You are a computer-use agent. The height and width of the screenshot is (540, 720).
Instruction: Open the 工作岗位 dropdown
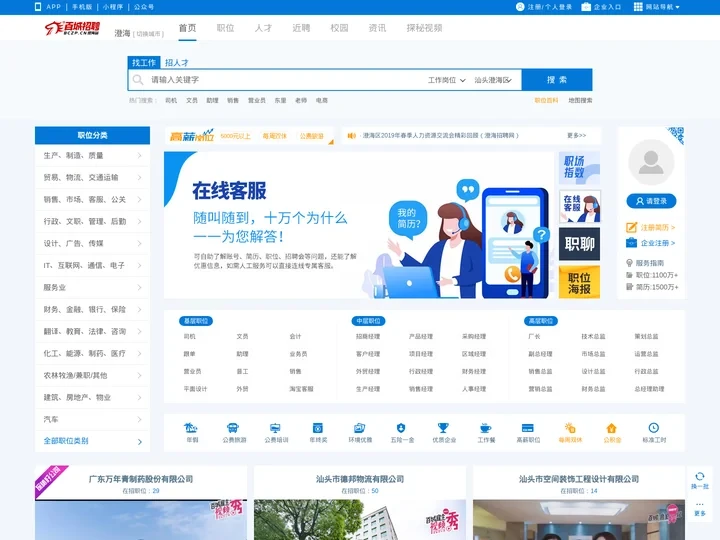pos(446,80)
